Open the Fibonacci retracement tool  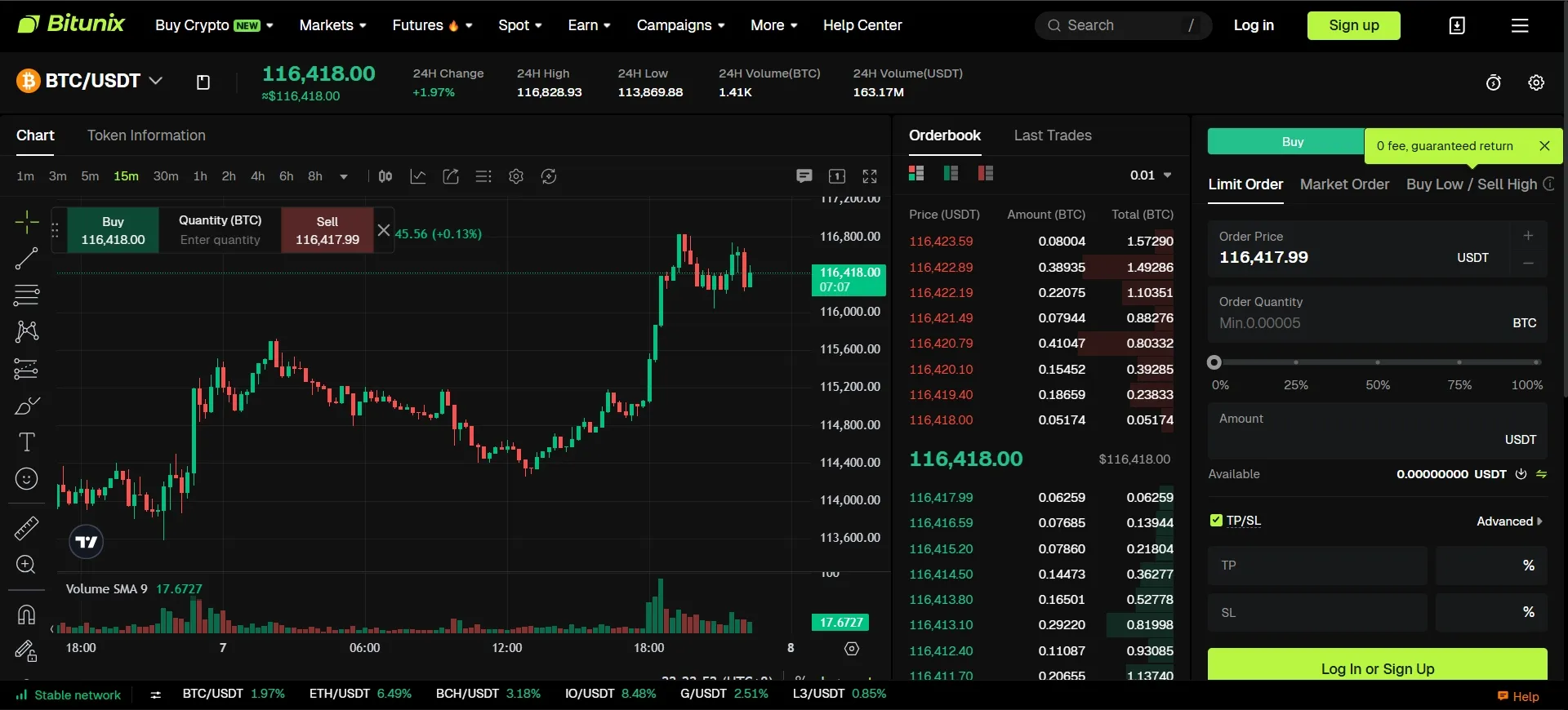pyautogui.click(x=26, y=295)
